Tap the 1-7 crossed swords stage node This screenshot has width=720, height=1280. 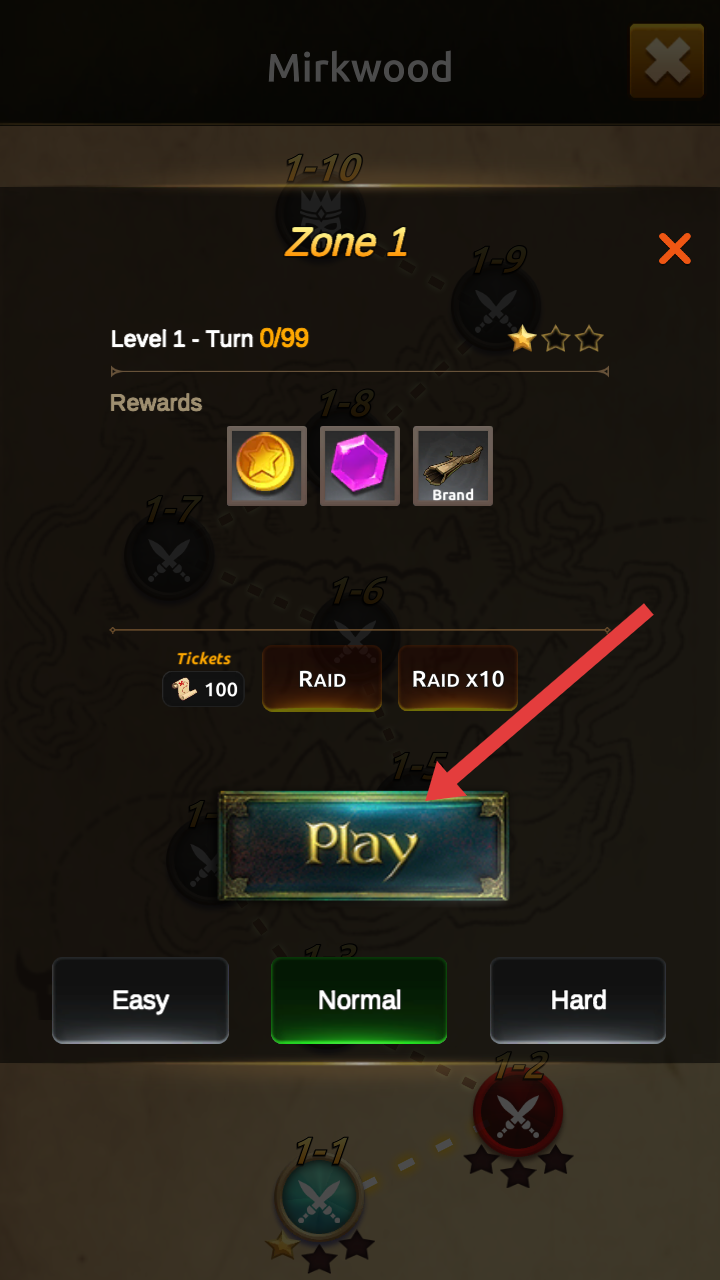pyautogui.click(x=169, y=555)
